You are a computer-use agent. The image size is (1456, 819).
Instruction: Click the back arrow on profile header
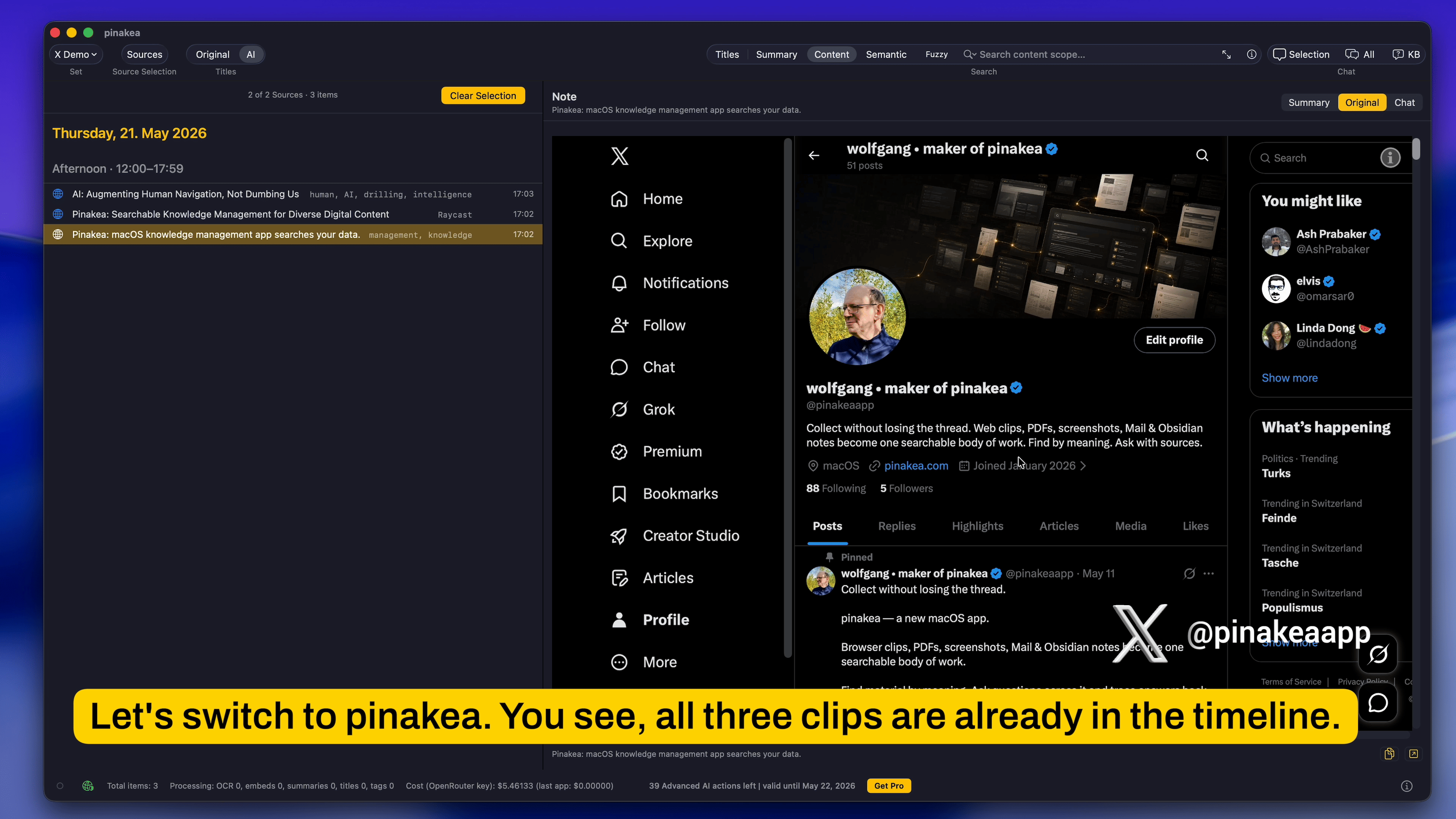(x=814, y=155)
